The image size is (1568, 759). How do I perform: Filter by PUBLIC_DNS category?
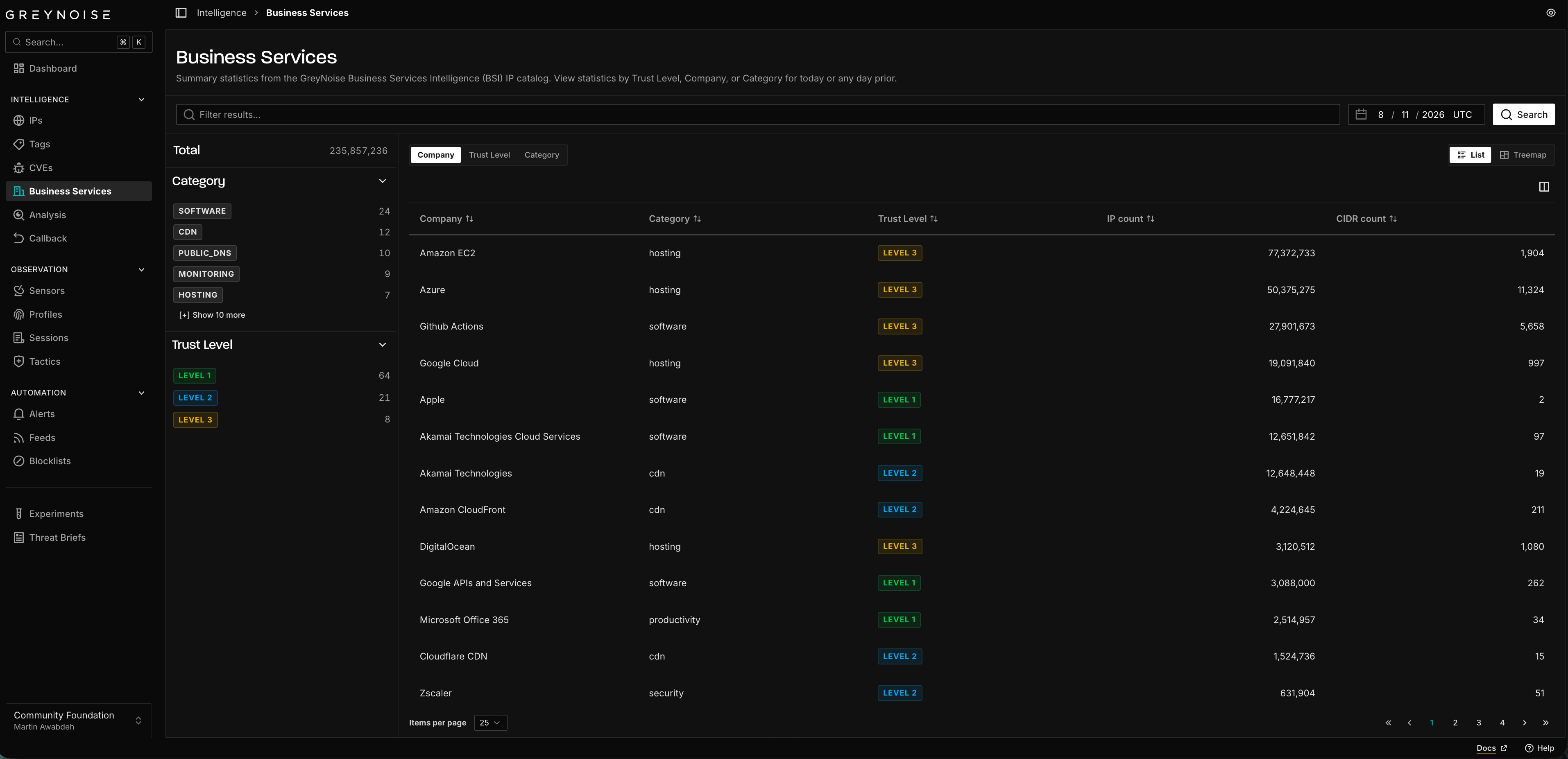coord(204,253)
